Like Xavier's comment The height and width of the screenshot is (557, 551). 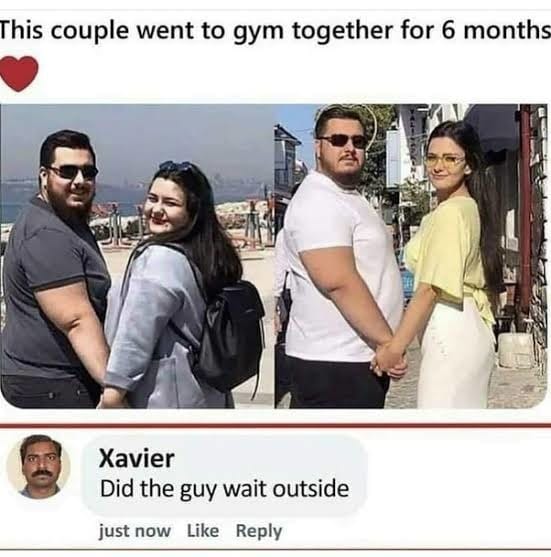(x=203, y=531)
